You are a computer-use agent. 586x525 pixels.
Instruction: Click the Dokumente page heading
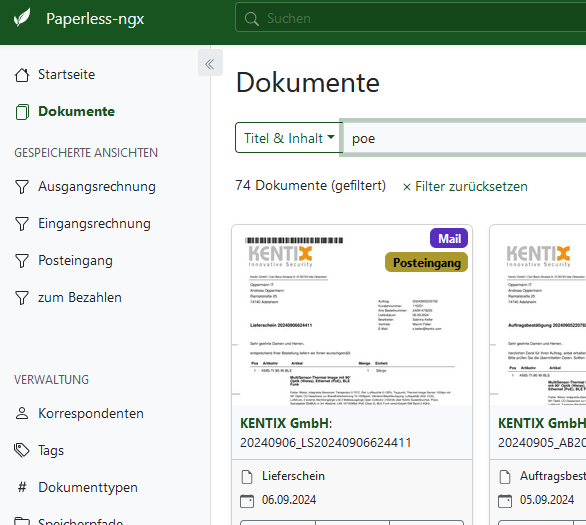pyautogui.click(x=308, y=83)
